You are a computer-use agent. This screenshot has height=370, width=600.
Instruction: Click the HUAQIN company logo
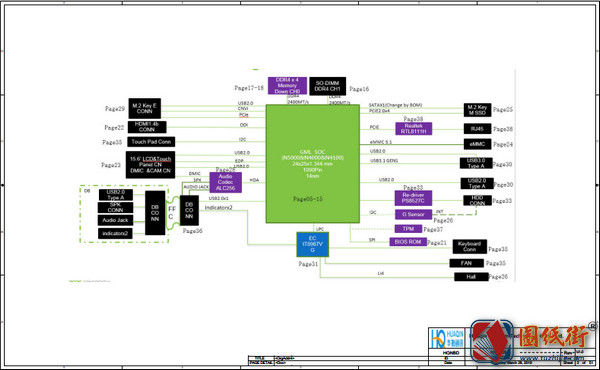coord(447,337)
